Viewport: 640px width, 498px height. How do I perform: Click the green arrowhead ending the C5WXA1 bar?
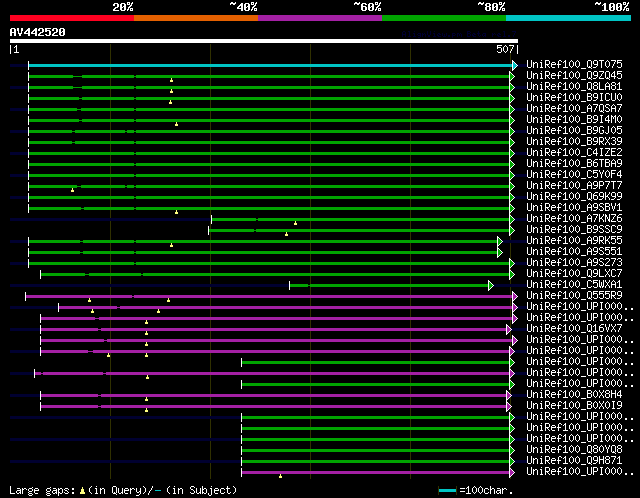pyautogui.click(x=491, y=285)
